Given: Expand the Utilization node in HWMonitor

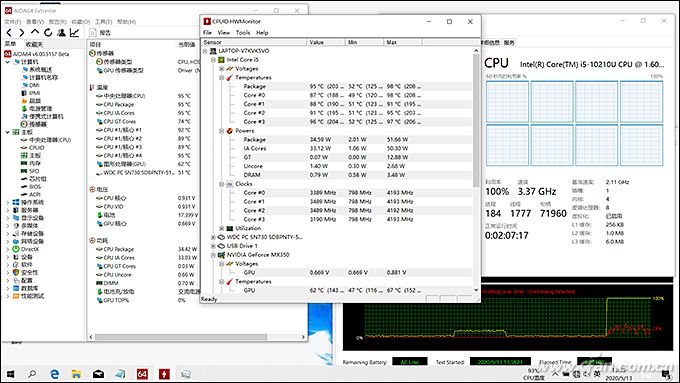Looking at the screenshot, I should click(x=222, y=228).
